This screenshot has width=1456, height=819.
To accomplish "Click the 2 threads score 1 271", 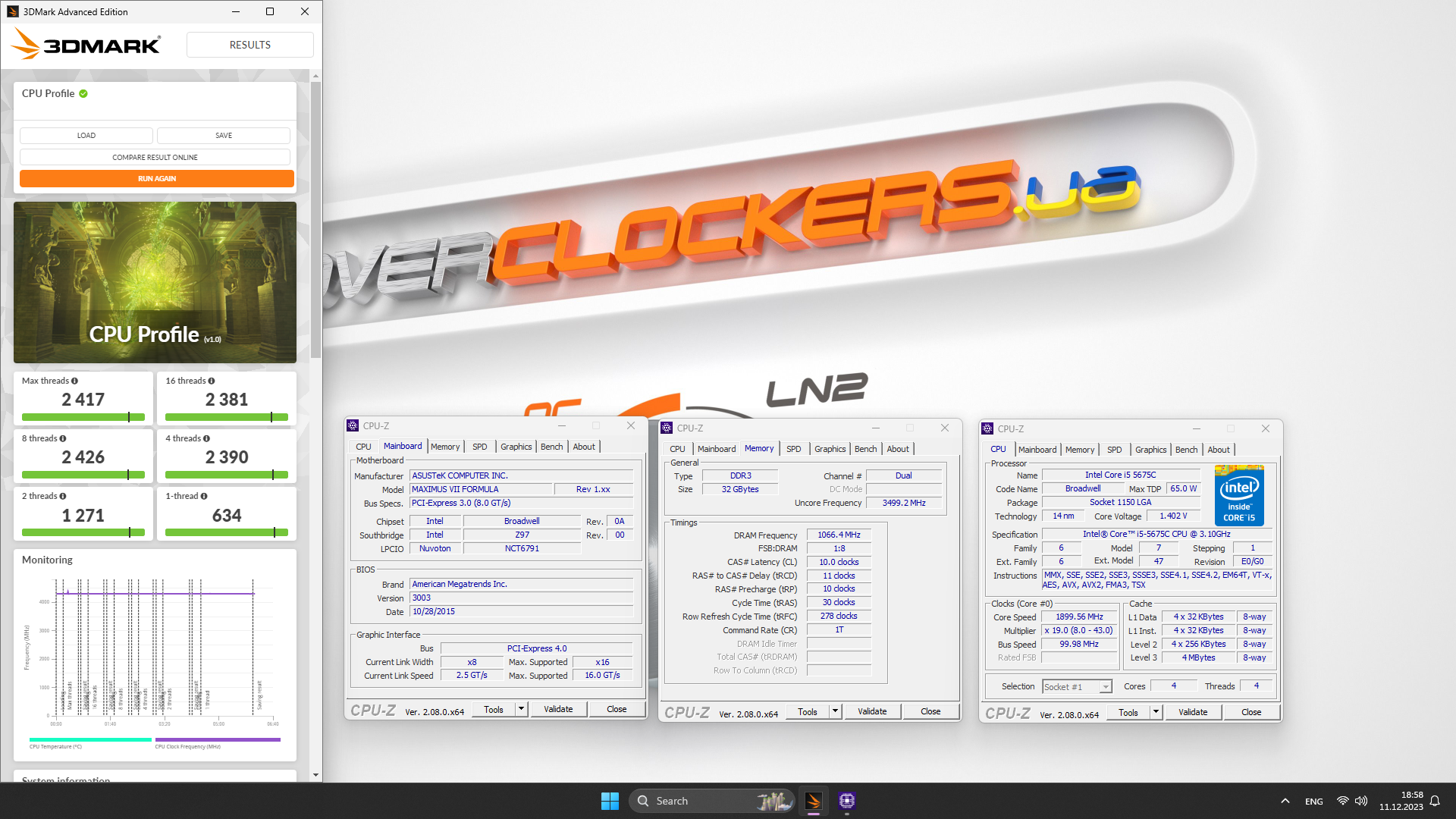I will 83,516.
